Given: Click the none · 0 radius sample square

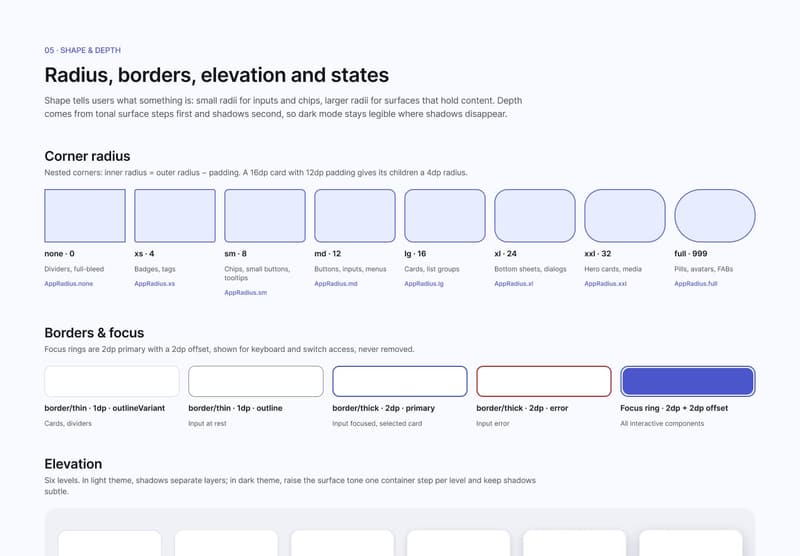Looking at the screenshot, I should point(85,216).
